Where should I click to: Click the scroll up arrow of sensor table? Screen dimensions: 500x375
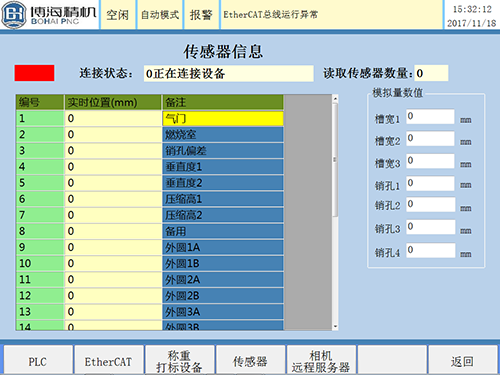click(335, 99)
